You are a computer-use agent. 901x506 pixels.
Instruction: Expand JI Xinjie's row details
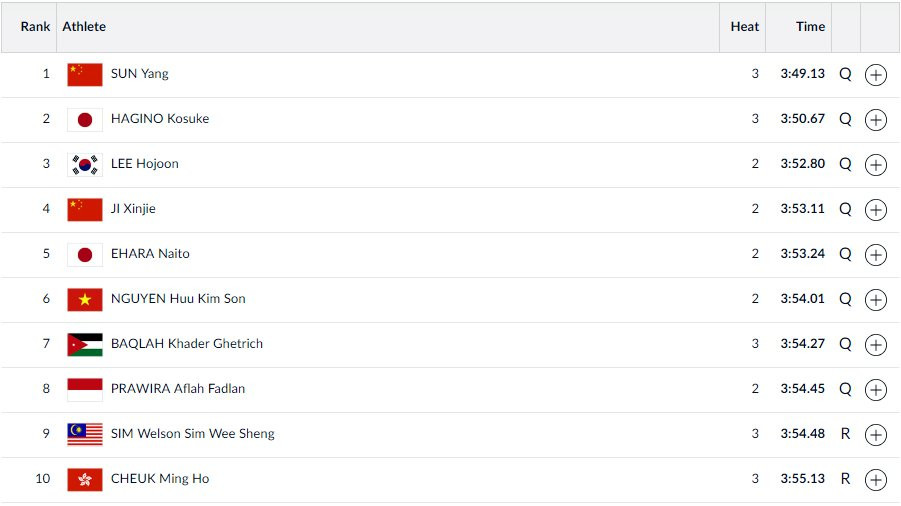pyautogui.click(x=875, y=210)
